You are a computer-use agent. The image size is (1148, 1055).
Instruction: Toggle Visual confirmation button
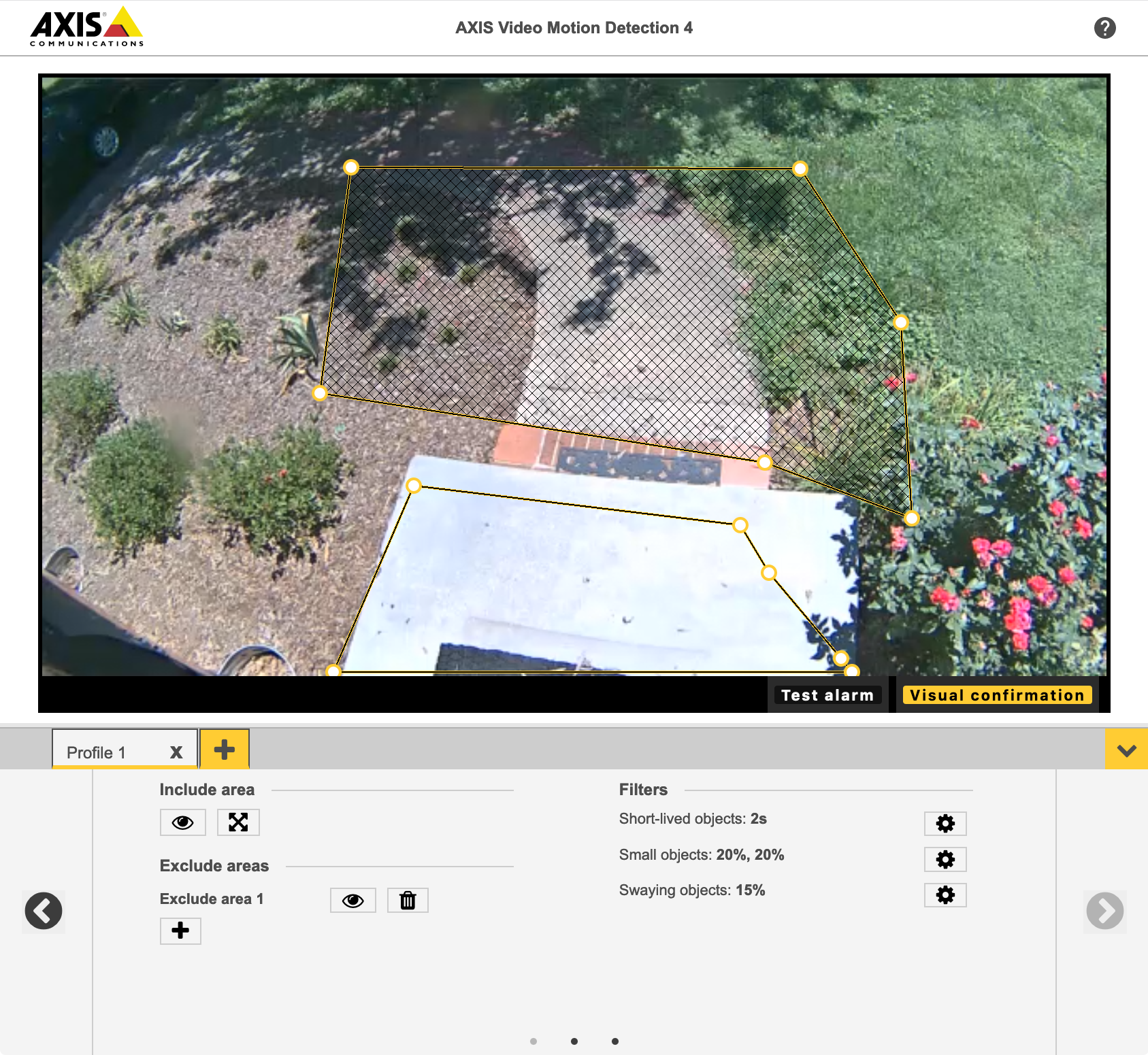(x=997, y=695)
